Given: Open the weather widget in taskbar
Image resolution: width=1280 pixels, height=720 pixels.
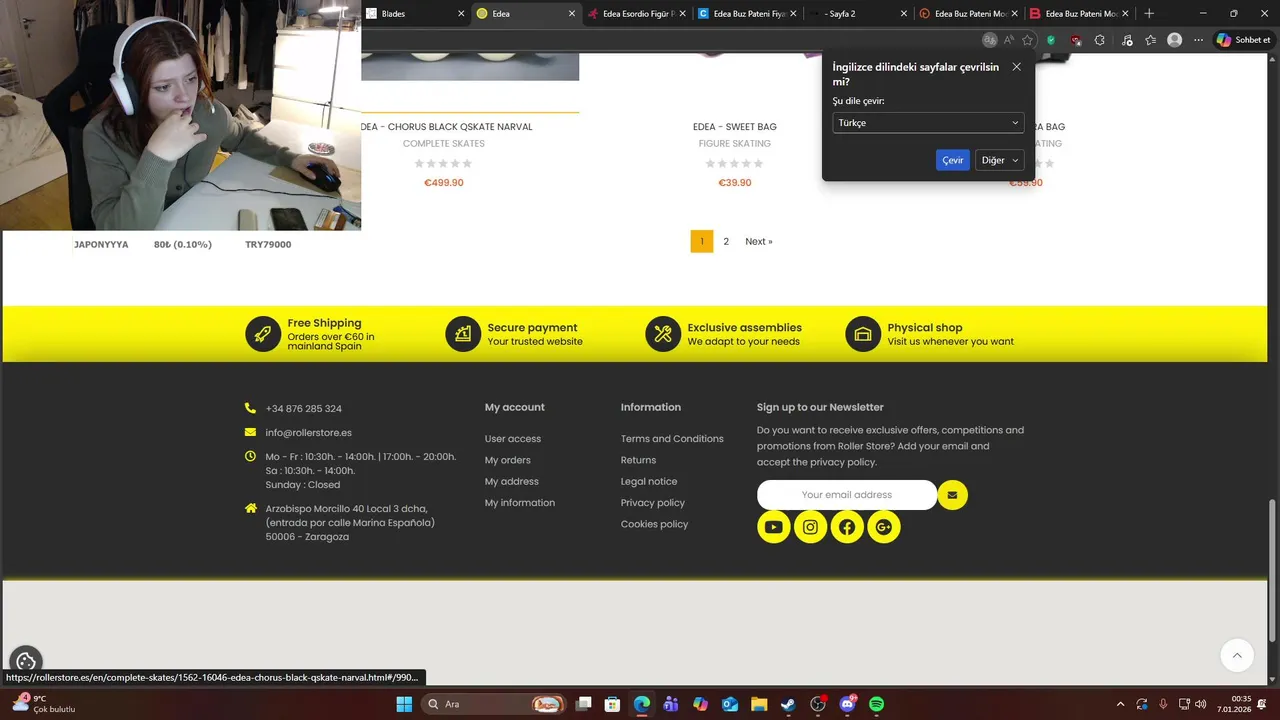Looking at the screenshot, I should pos(42,704).
